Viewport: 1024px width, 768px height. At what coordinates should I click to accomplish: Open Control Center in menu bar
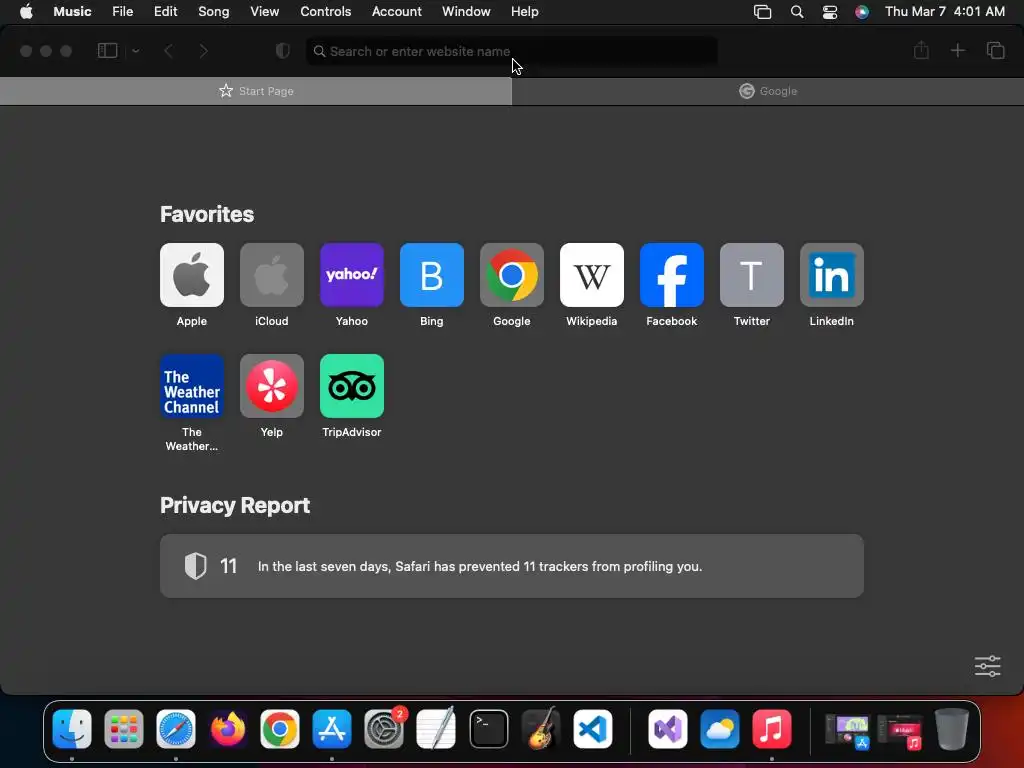click(x=829, y=12)
